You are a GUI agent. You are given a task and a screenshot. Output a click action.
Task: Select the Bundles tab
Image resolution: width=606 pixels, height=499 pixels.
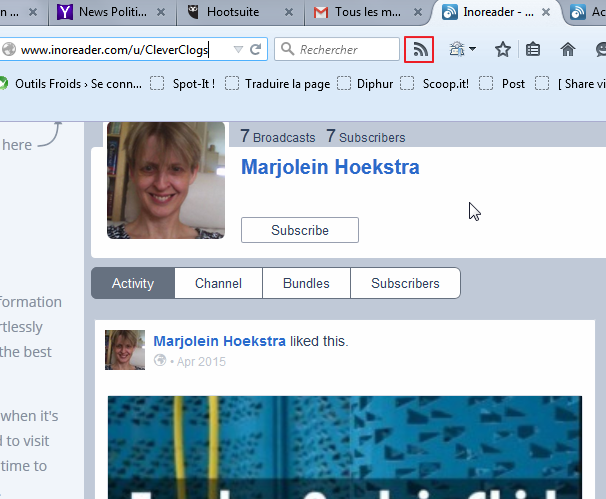tap(306, 283)
